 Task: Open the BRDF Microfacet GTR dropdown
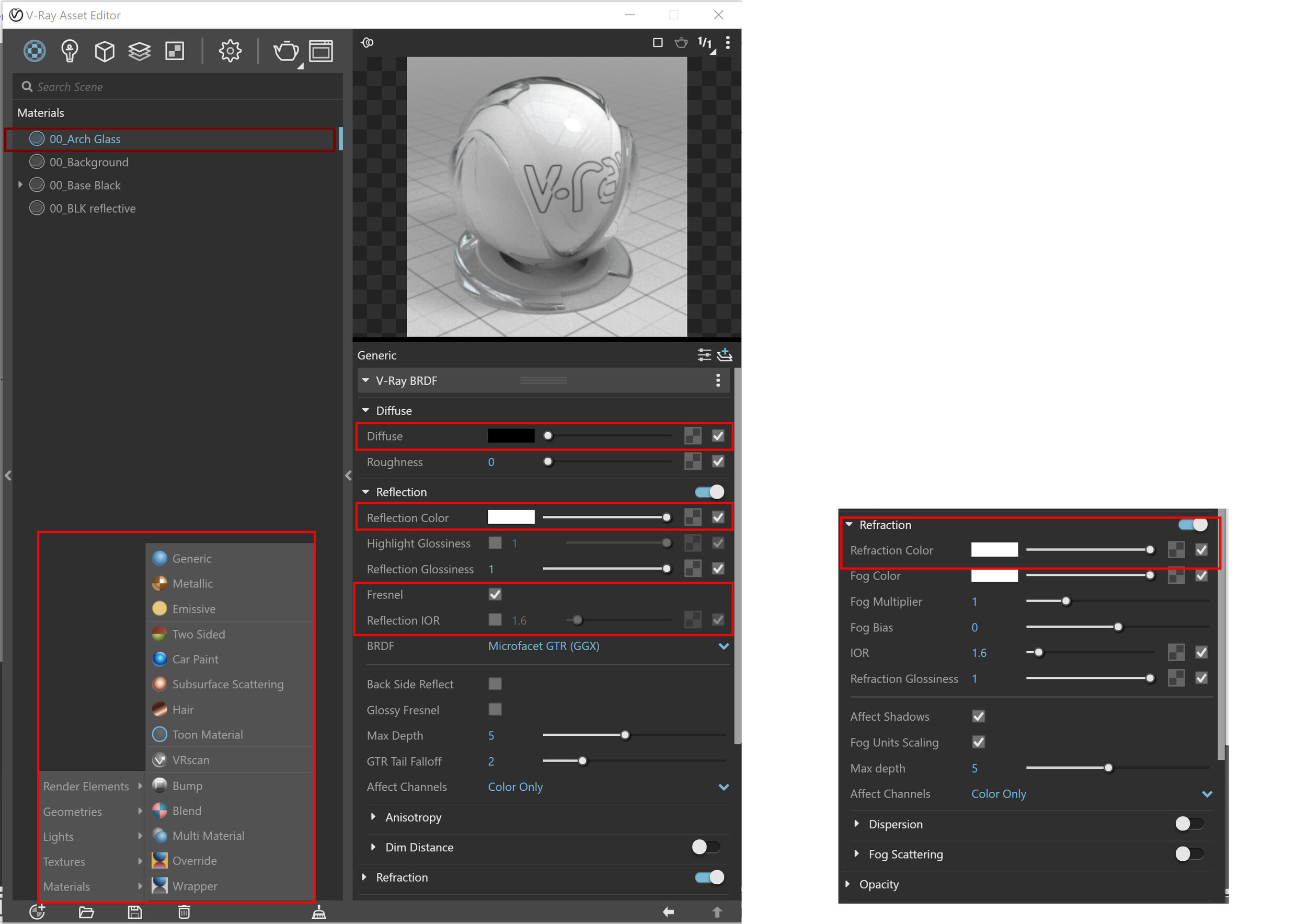pos(608,646)
